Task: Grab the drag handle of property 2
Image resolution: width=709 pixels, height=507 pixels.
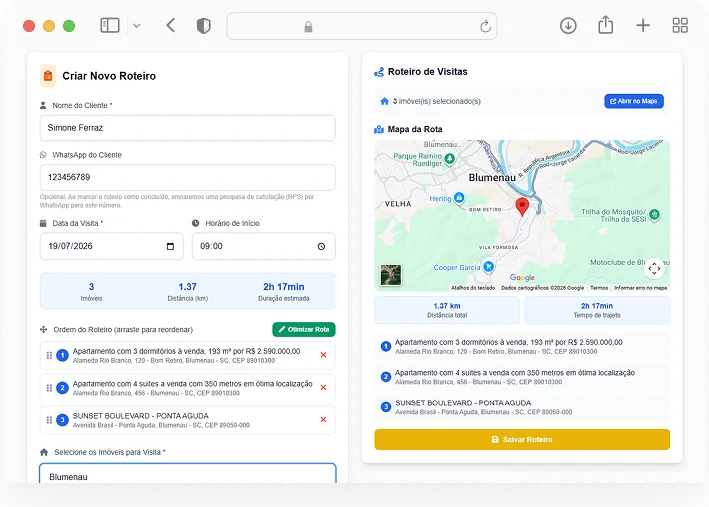Action: 49,388
